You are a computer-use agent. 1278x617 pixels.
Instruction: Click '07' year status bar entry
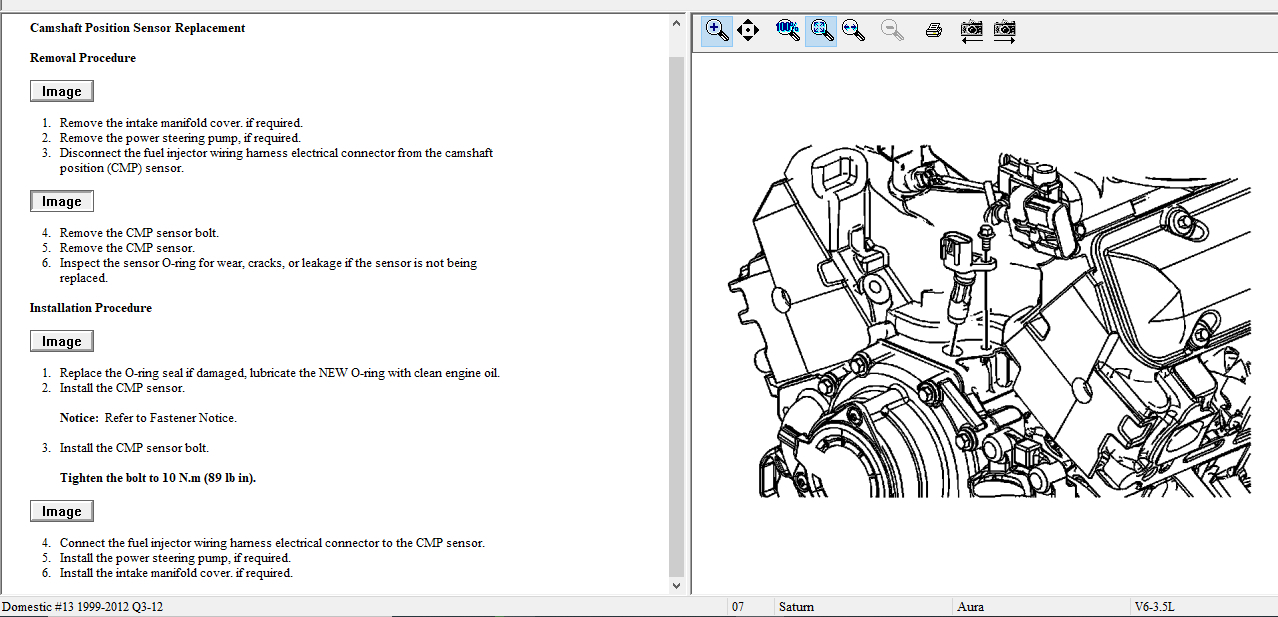[738, 607]
